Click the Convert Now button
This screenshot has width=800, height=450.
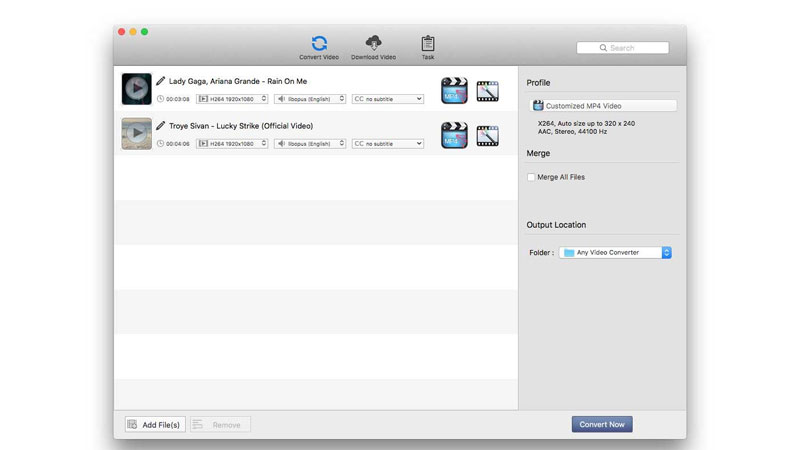coord(602,424)
